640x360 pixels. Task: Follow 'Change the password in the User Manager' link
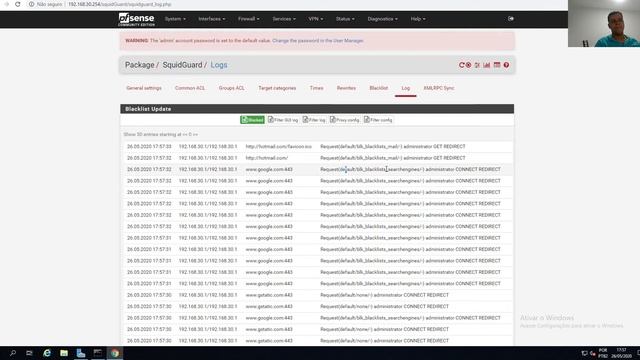(x=318, y=41)
